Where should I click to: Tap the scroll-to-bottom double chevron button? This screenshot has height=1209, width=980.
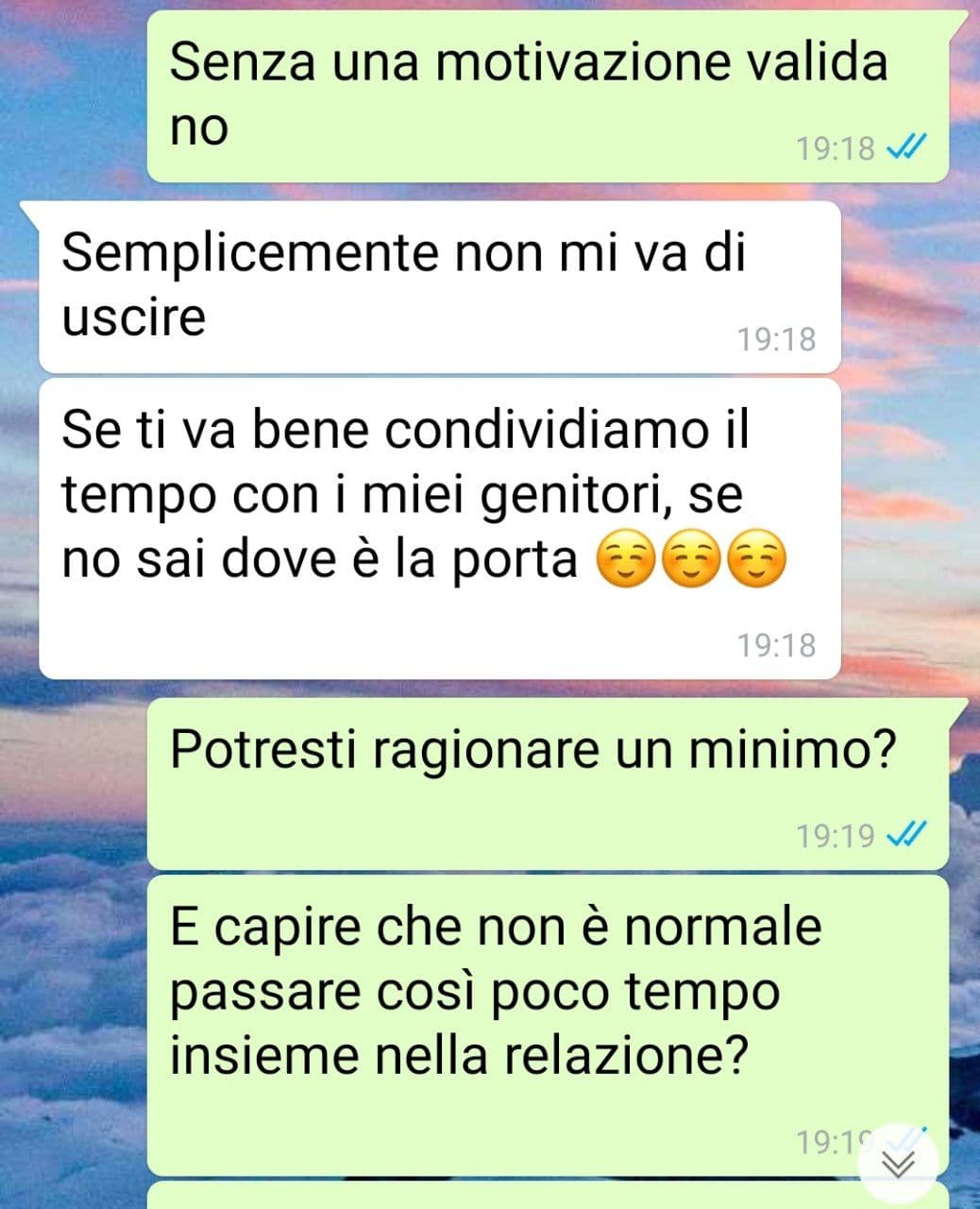tap(898, 1165)
